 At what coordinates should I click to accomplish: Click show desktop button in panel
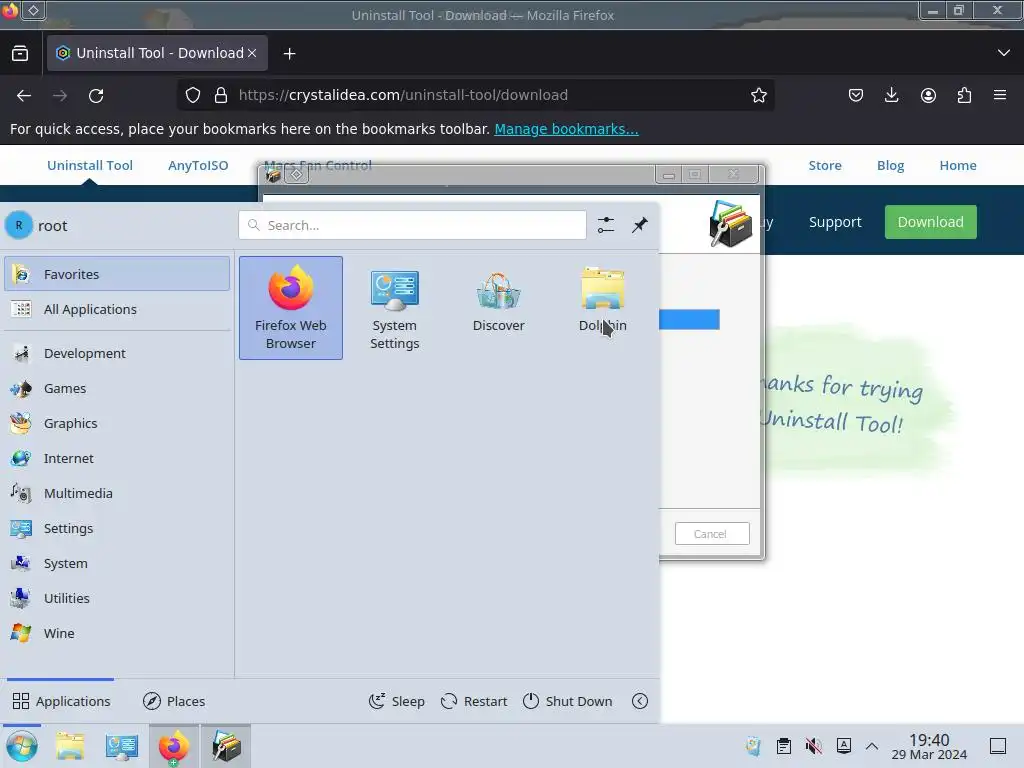[998, 746]
